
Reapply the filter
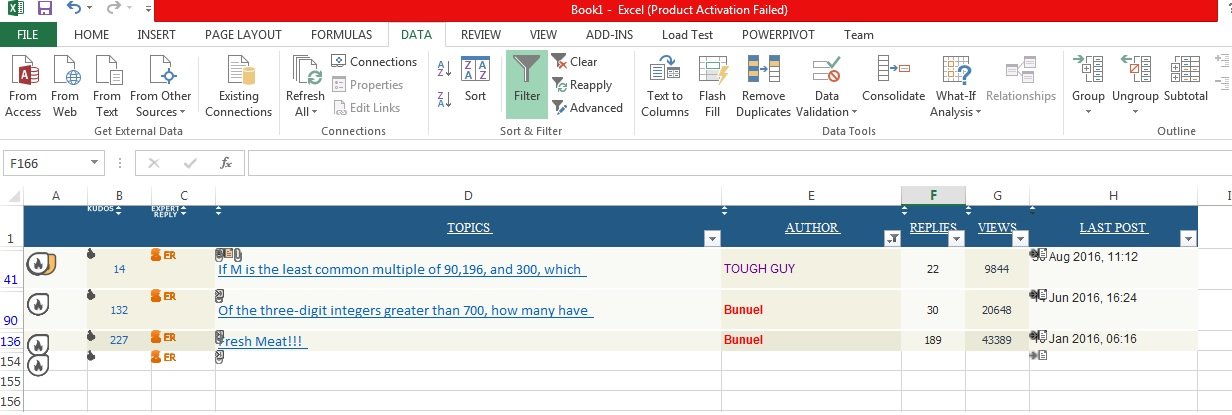point(582,85)
